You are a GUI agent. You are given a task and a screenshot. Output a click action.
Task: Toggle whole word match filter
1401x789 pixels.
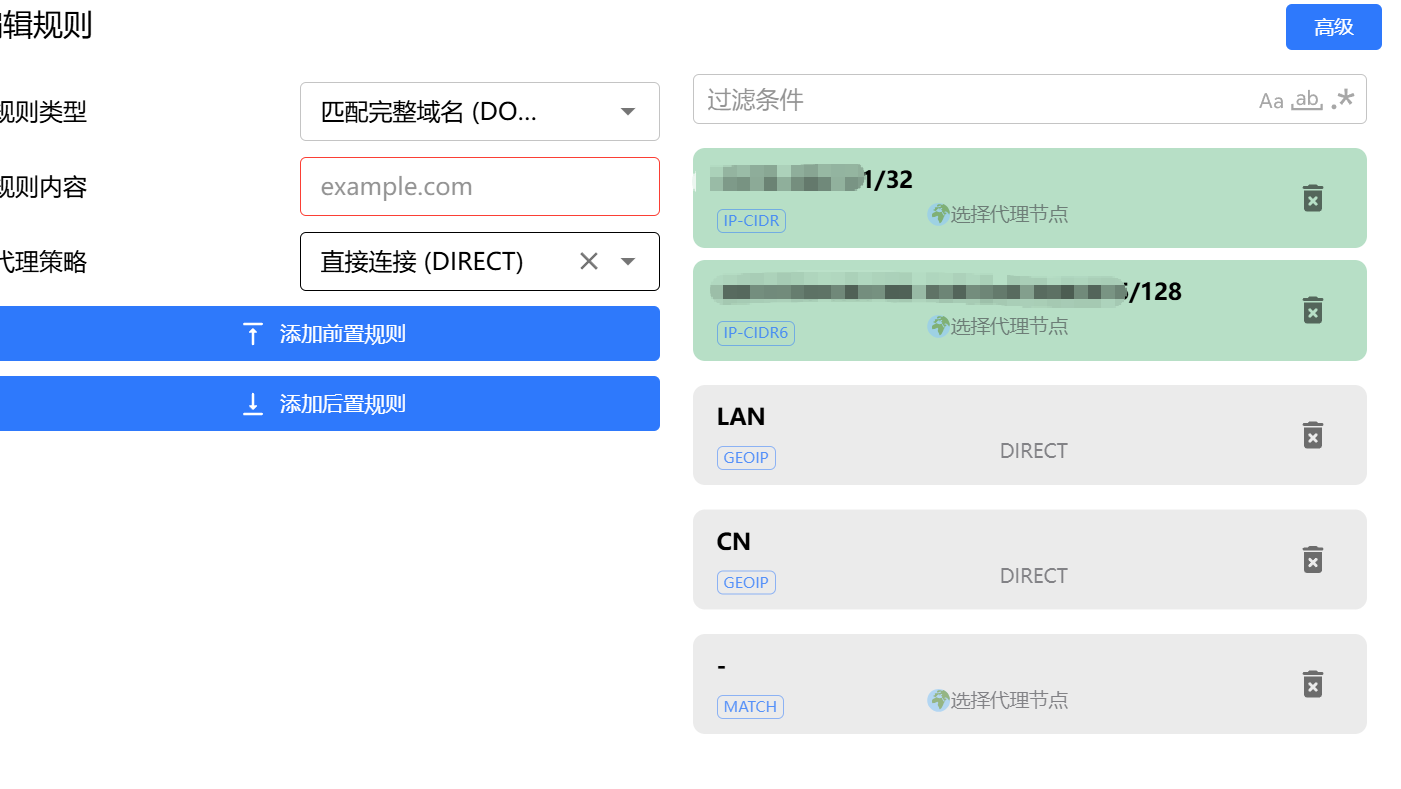pos(1307,100)
